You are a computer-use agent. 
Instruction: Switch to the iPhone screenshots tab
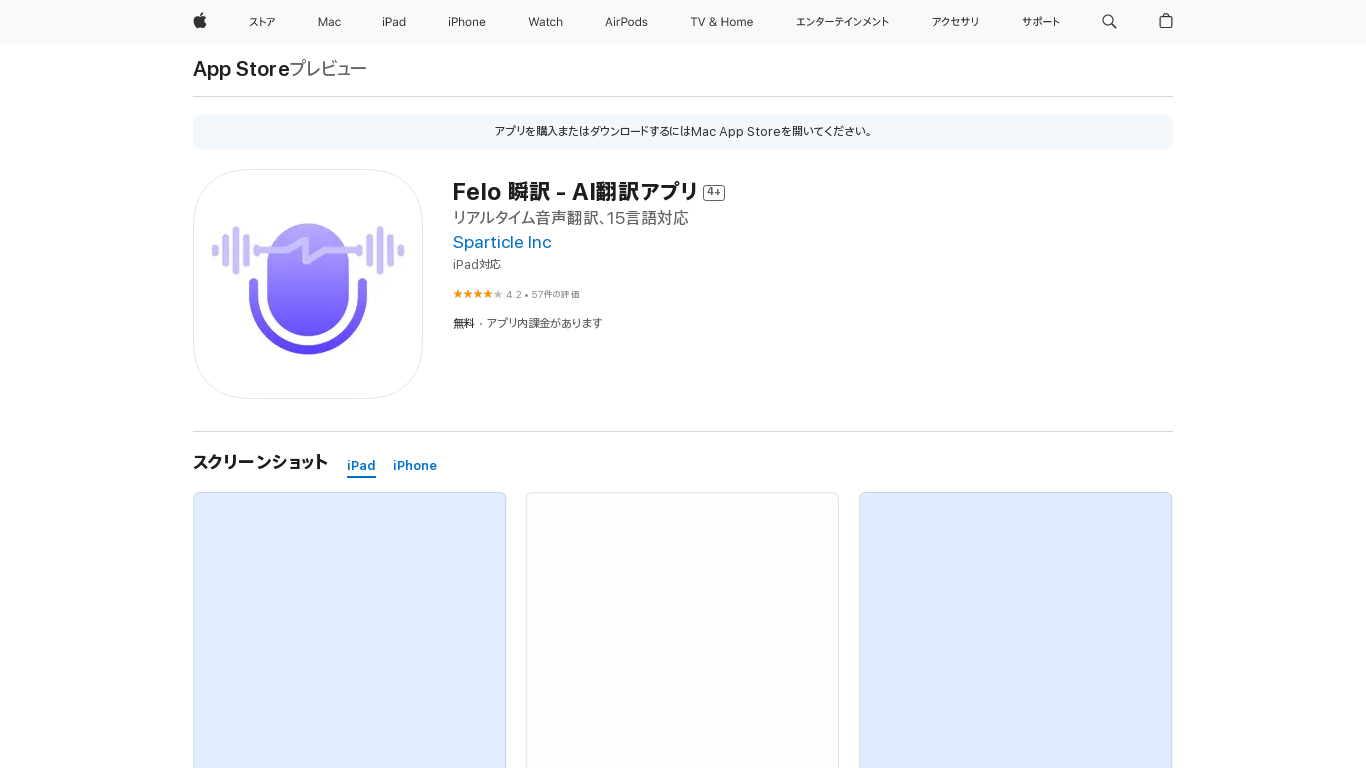point(415,466)
